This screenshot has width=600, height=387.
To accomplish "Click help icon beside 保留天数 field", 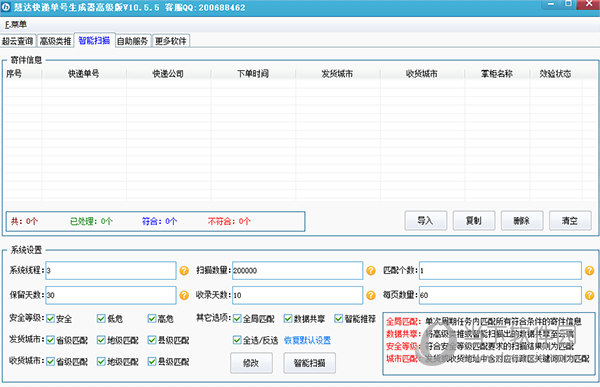I will (184, 295).
